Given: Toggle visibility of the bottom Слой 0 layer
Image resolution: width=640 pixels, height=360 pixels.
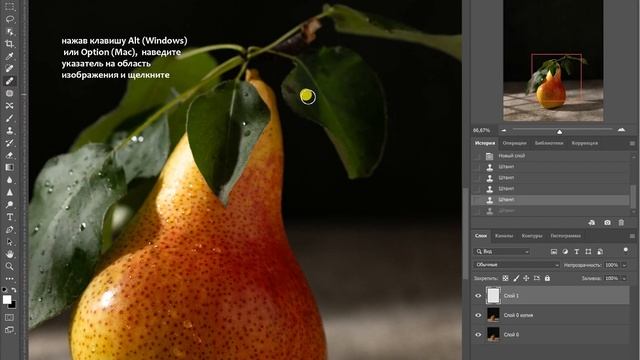Looking at the screenshot, I should tap(478, 335).
